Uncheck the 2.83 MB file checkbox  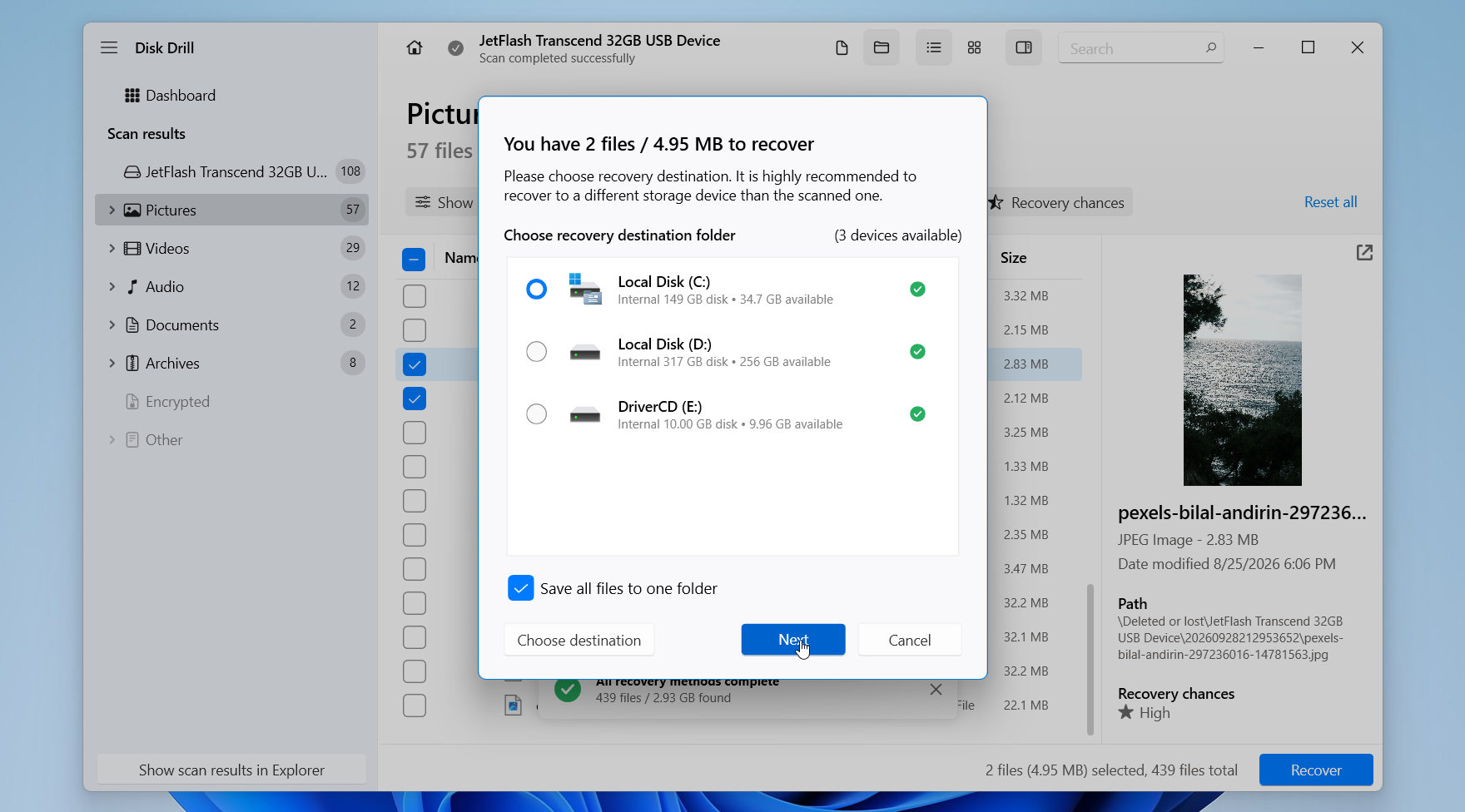tap(414, 364)
